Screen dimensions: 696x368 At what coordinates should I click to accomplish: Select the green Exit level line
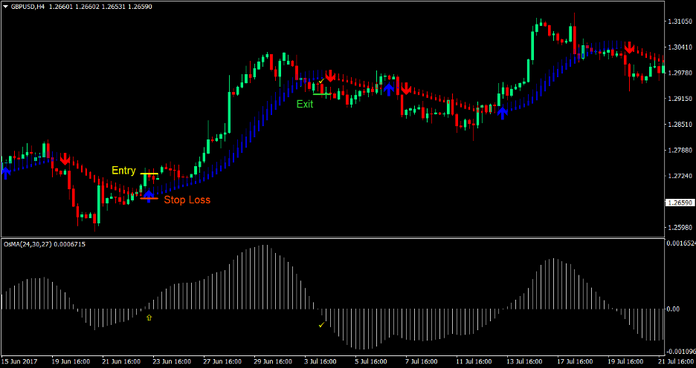click(x=322, y=94)
